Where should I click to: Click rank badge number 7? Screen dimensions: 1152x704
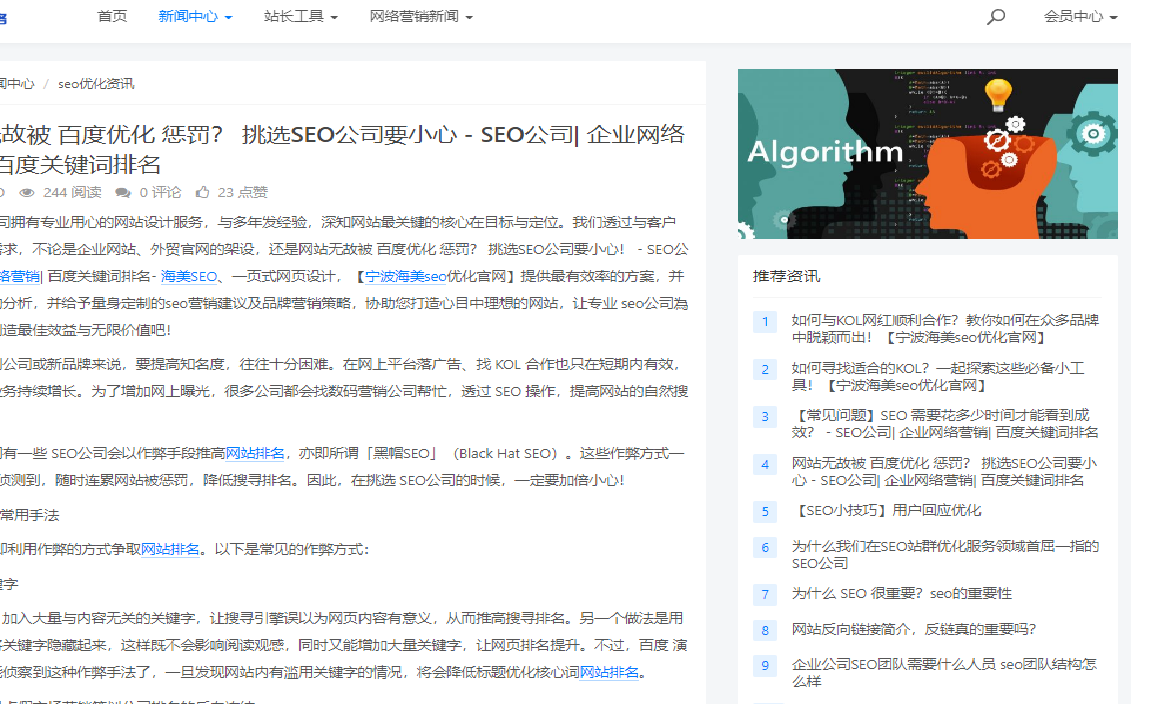[765, 595]
